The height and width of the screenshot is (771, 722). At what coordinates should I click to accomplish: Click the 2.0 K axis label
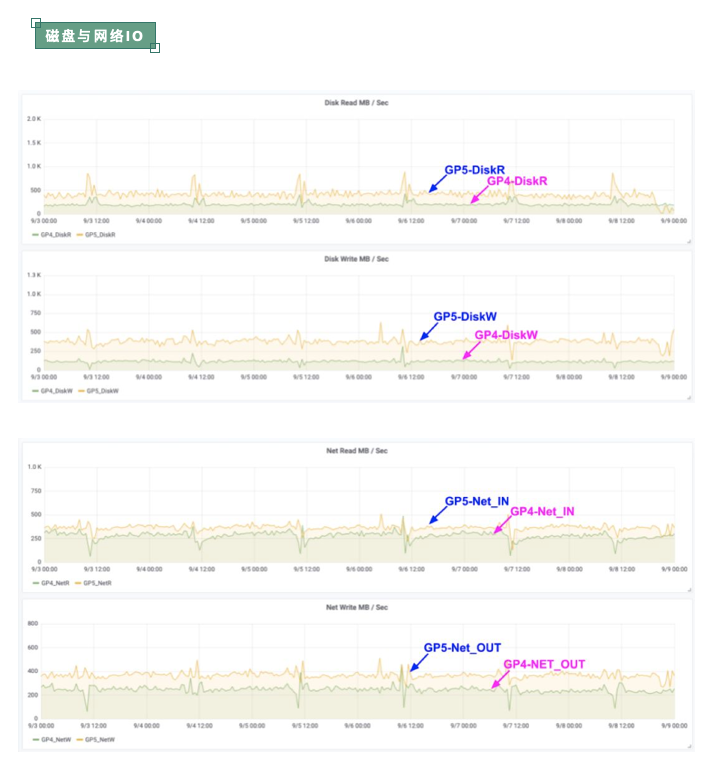coord(34,119)
